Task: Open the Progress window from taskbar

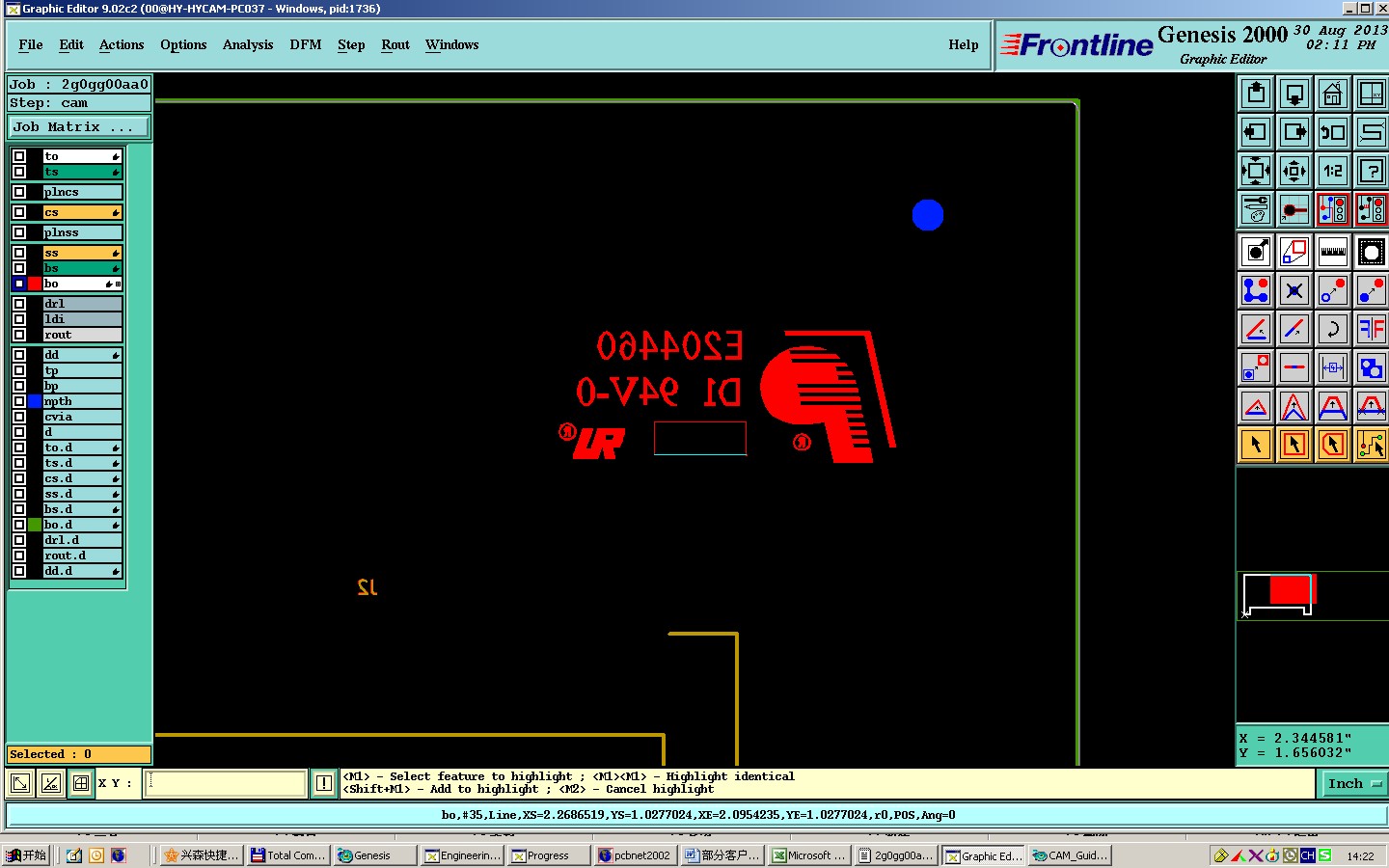Action: pyautogui.click(x=549, y=855)
